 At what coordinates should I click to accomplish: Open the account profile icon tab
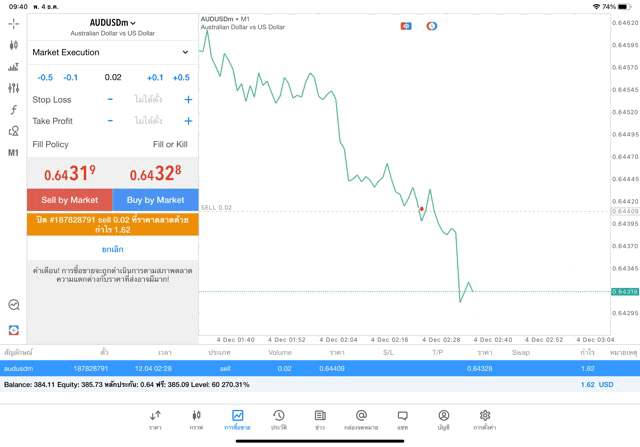443,419
